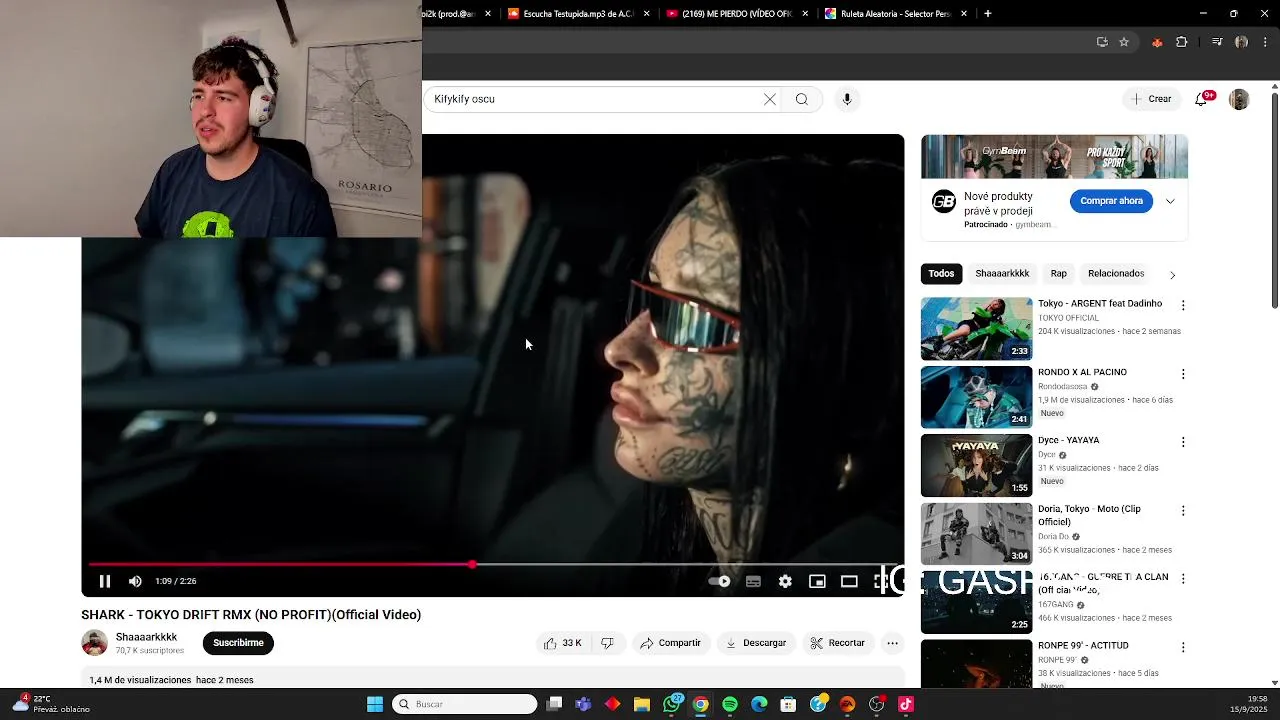Screen dimensions: 1280x720
Task: Open video player settings gear
Action: pos(785,581)
